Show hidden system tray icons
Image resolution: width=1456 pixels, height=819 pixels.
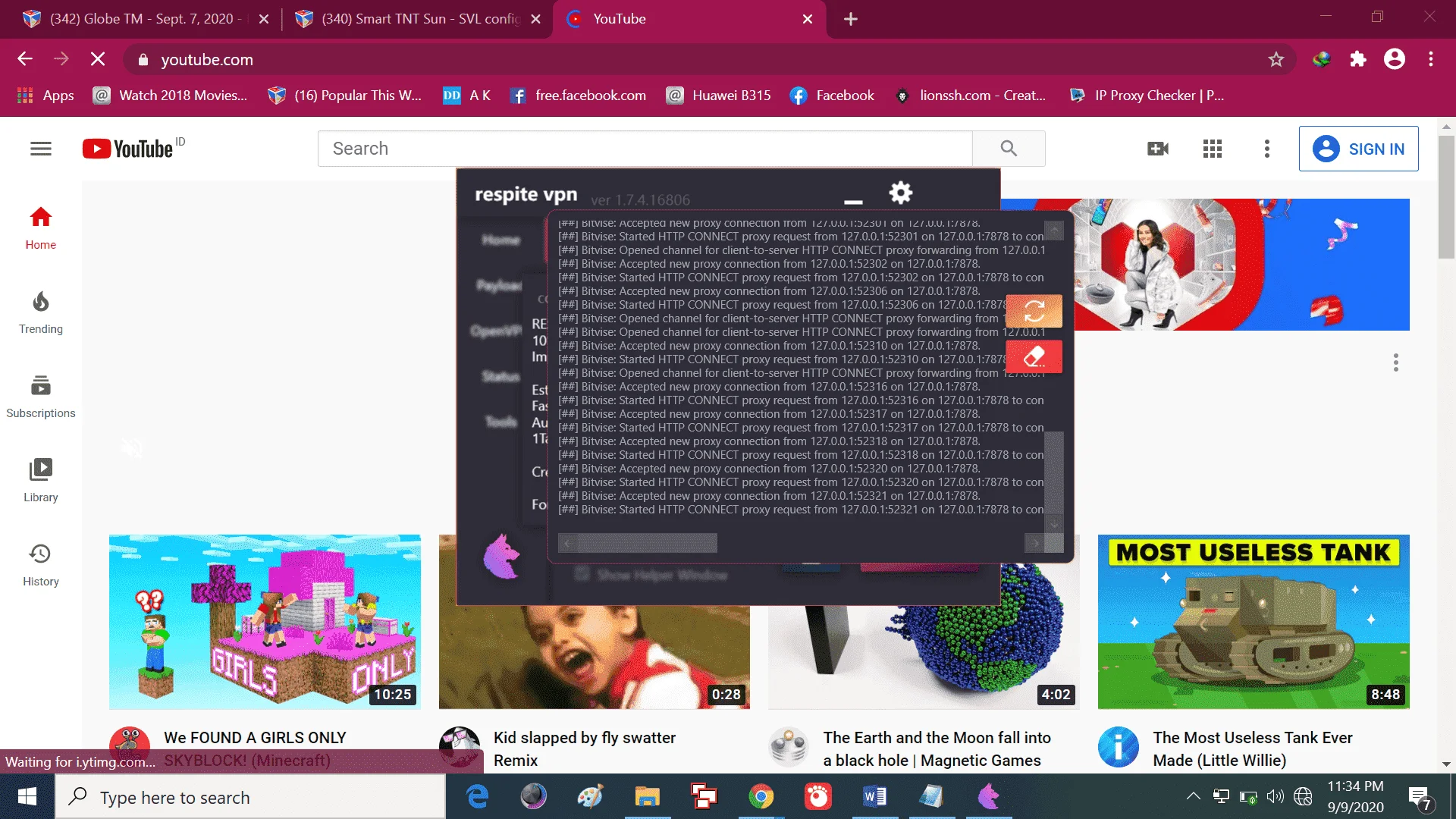click(x=1193, y=796)
